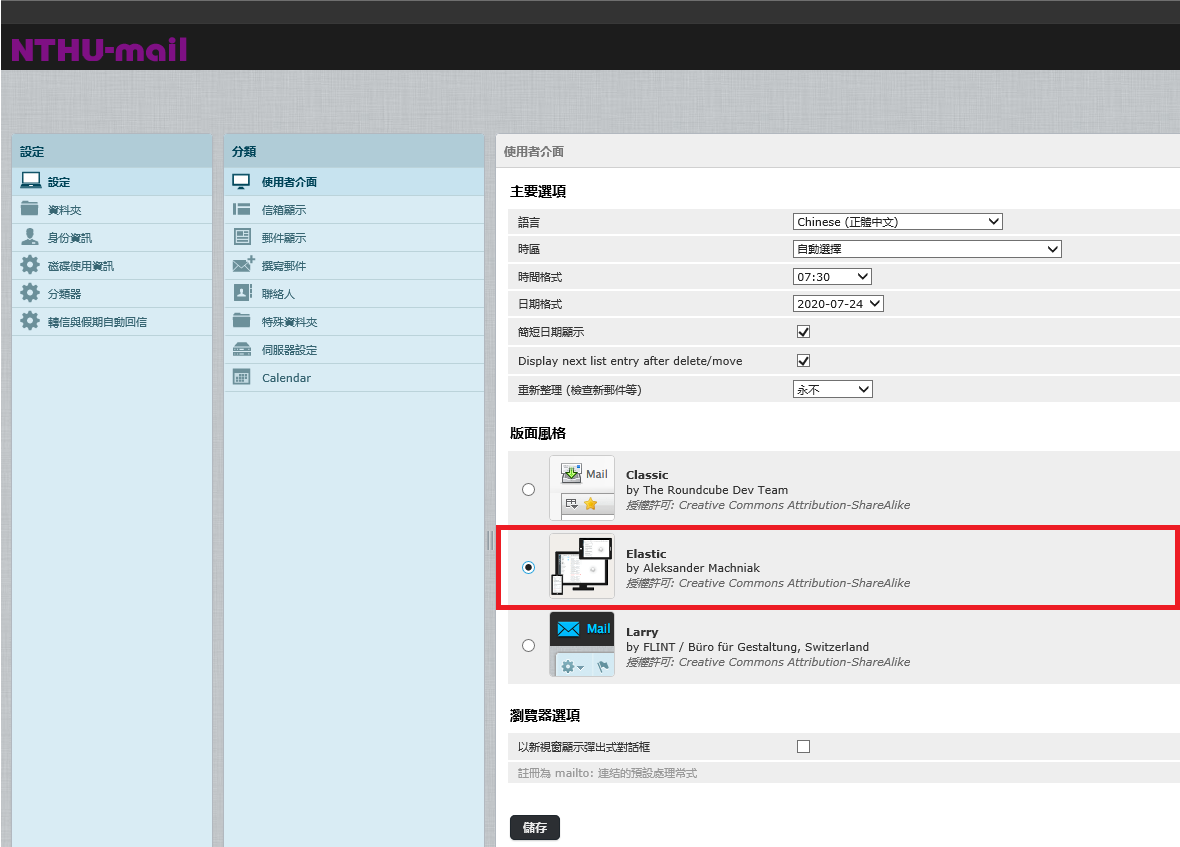This screenshot has width=1180, height=847.
Task: Click the gear icon beside 分類器
Action: pos(30,293)
